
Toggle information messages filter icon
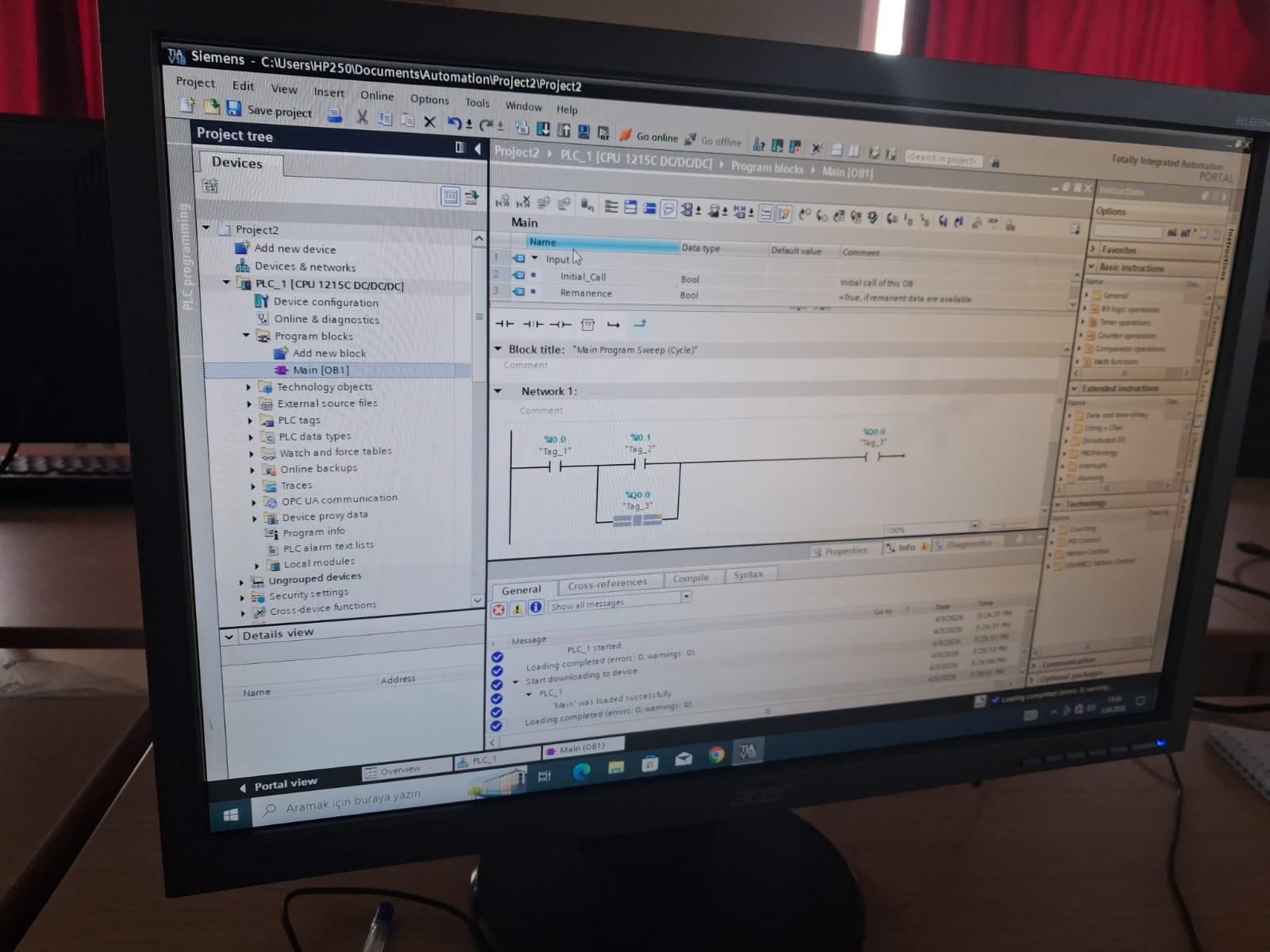click(x=536, y=607)
